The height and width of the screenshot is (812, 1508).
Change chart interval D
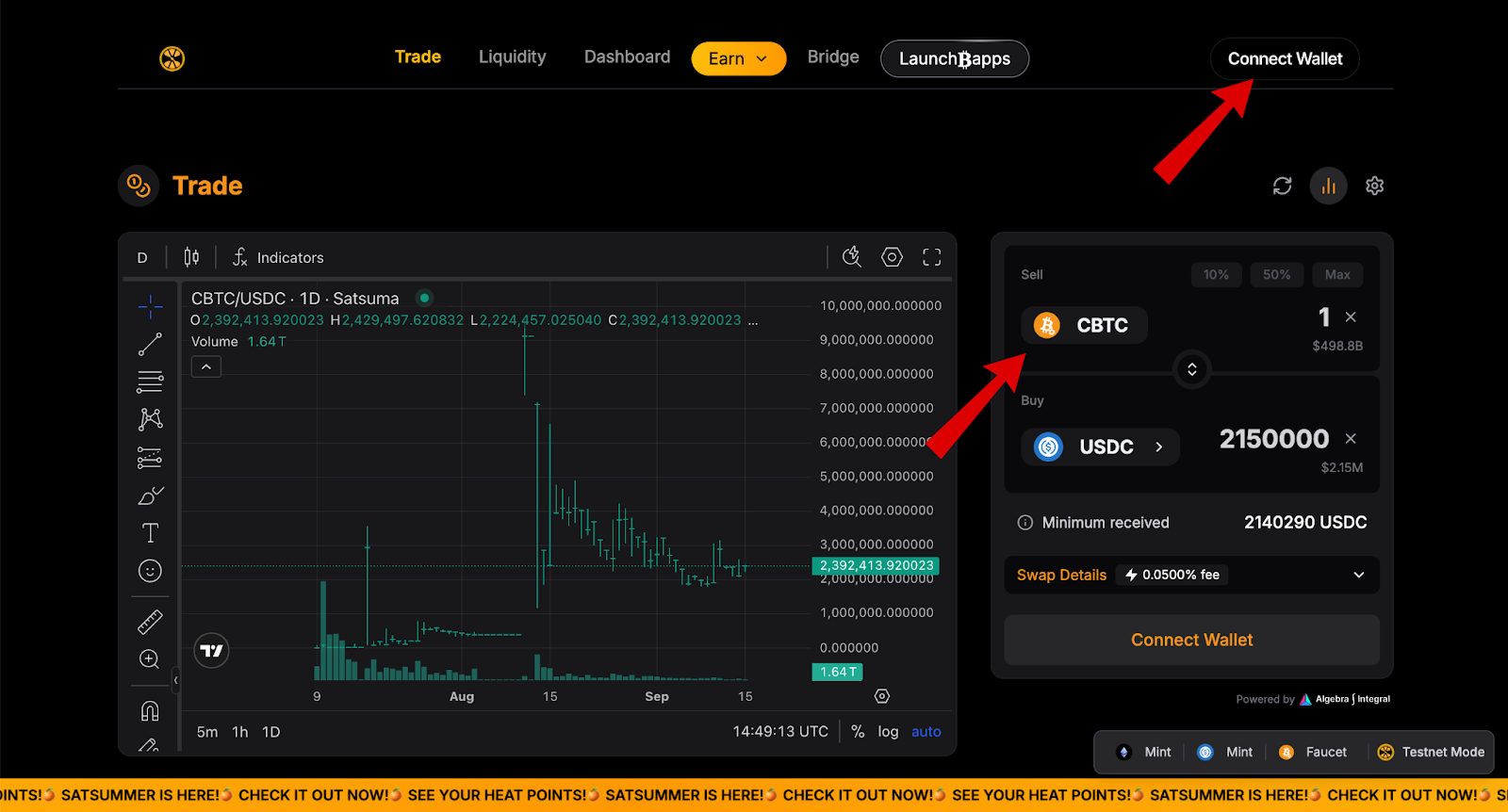pos(142,257)
